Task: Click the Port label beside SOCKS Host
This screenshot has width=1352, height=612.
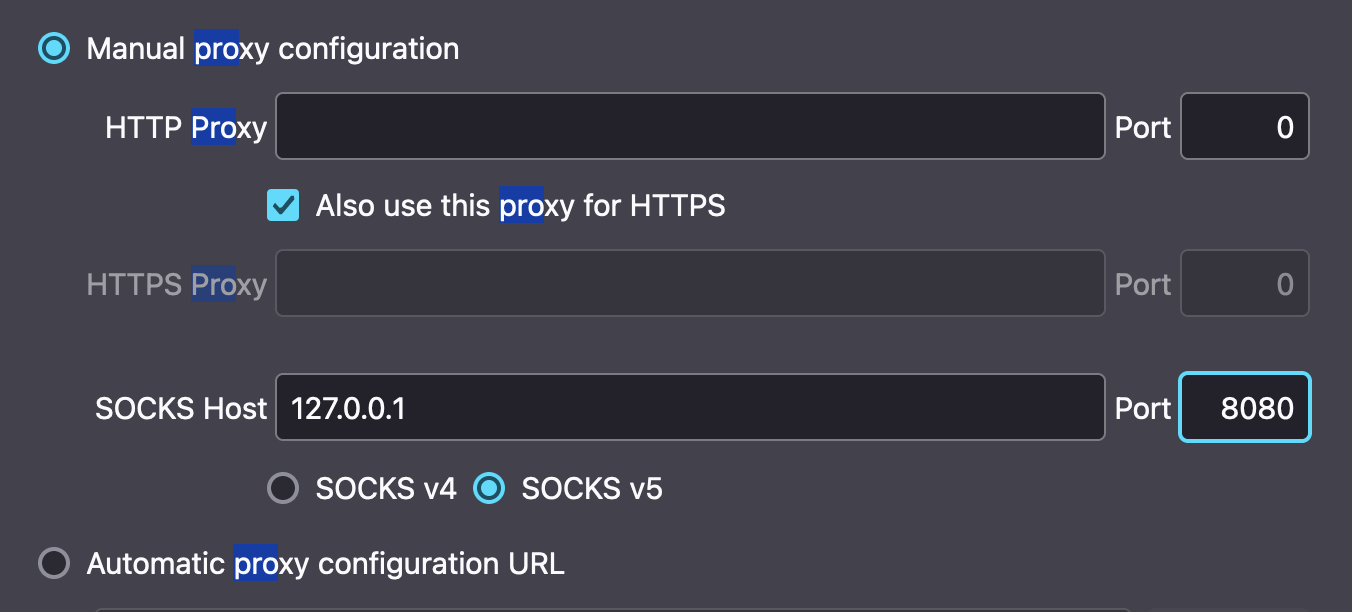Action: click(1143, 408)
